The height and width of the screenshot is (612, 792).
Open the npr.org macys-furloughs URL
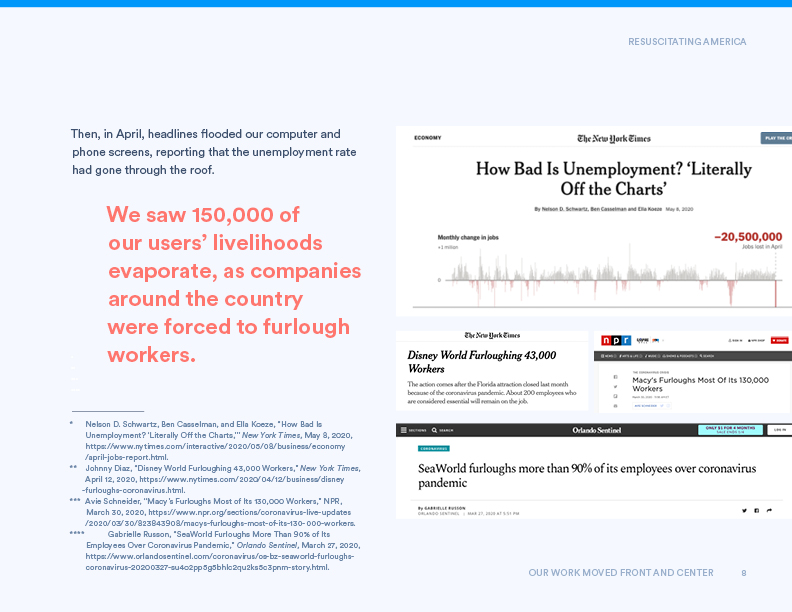point(220,518)
